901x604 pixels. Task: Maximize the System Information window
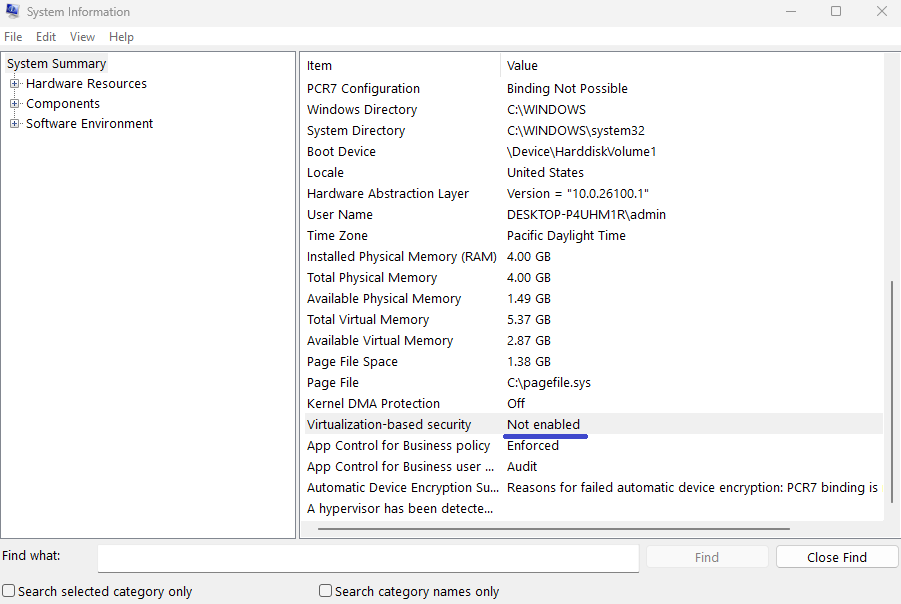836,12
